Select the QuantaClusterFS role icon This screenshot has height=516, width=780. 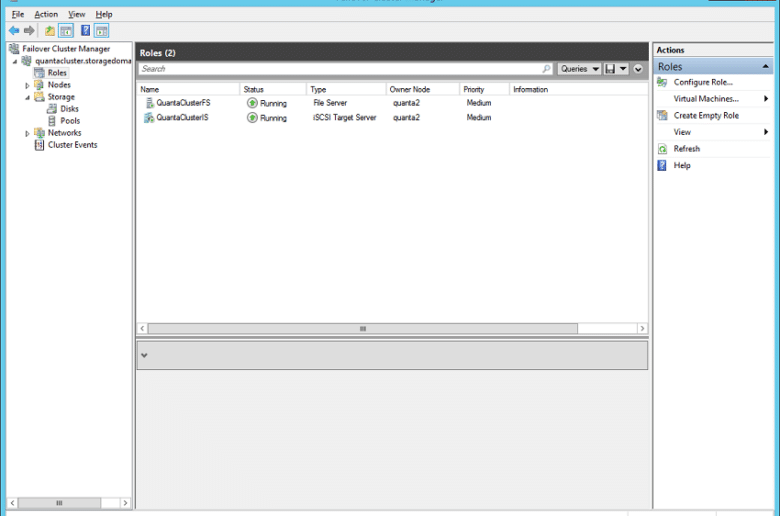click(149, 103)
